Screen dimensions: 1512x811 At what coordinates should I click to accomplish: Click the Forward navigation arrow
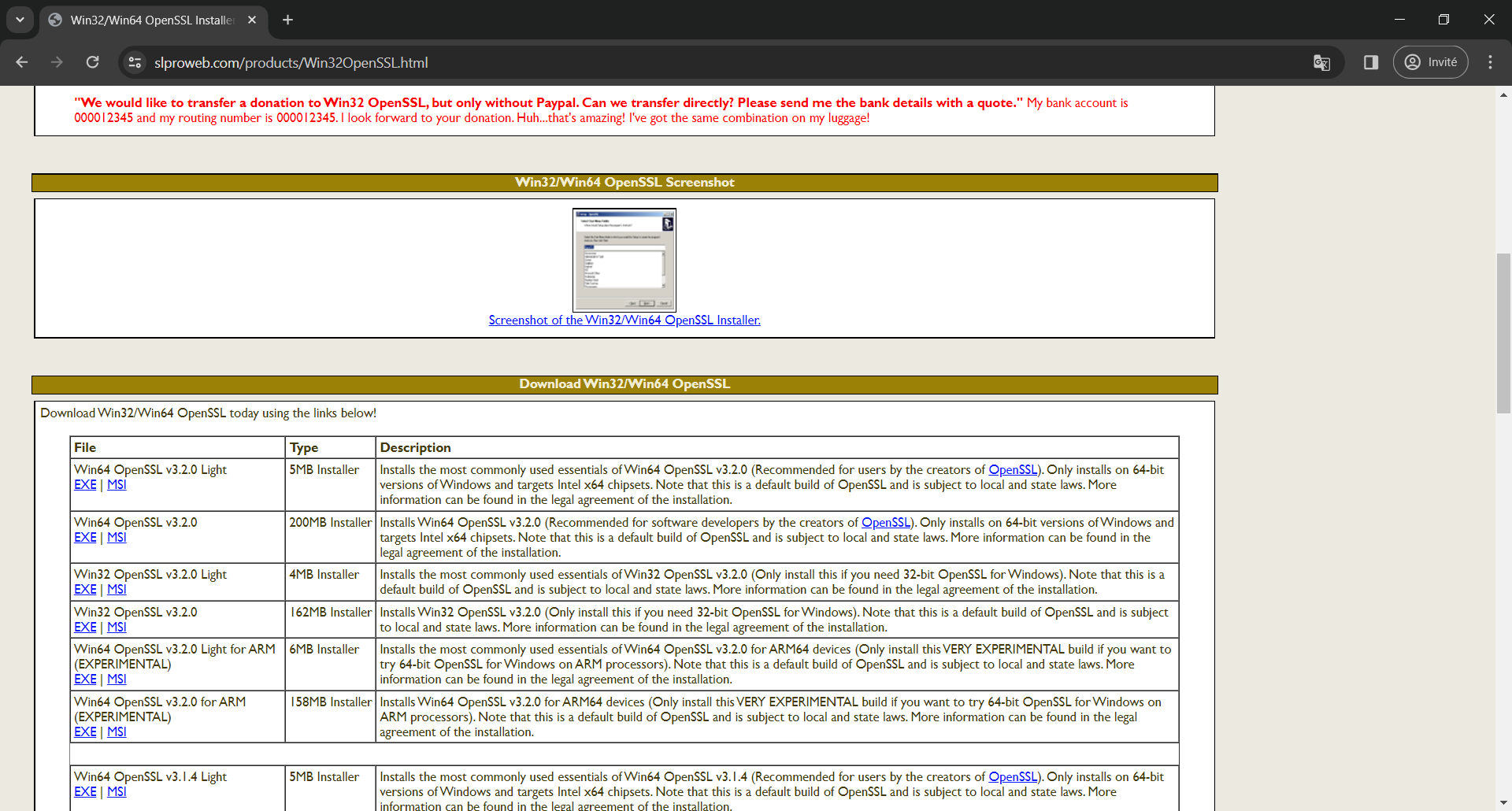click(57, 61)
